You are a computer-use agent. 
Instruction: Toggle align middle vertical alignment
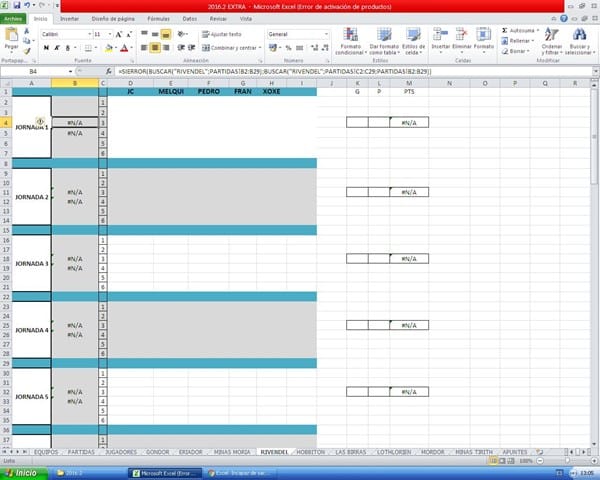coord(155,34)
